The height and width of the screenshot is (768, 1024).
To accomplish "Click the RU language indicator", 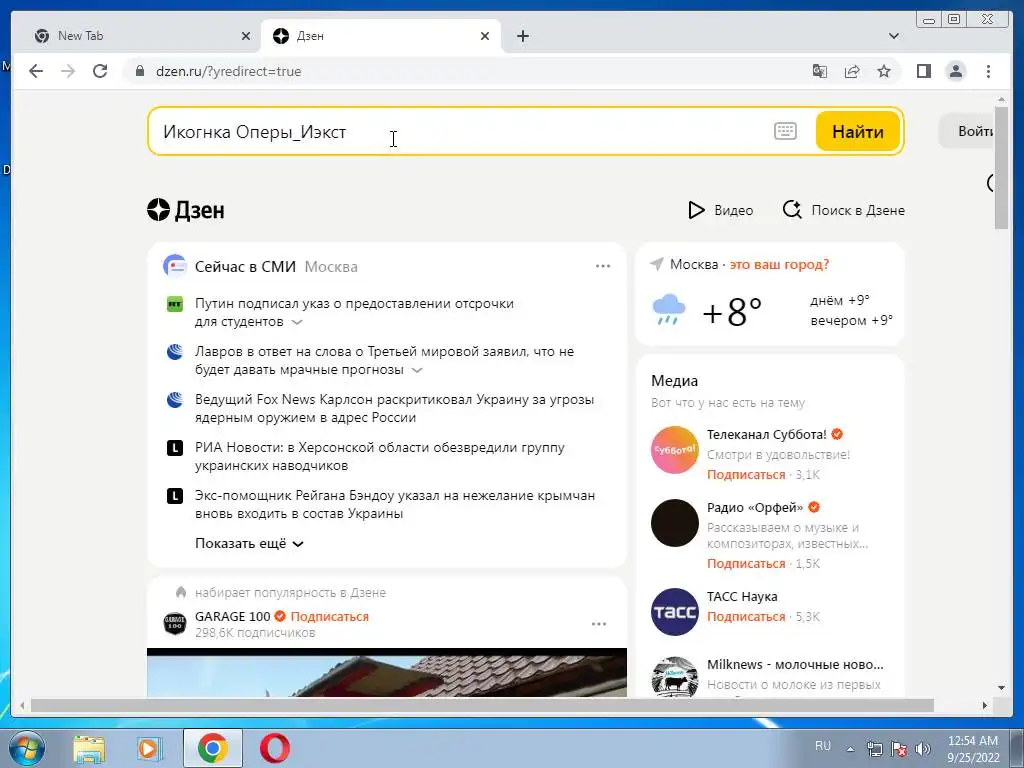I will tap(823, 746).
